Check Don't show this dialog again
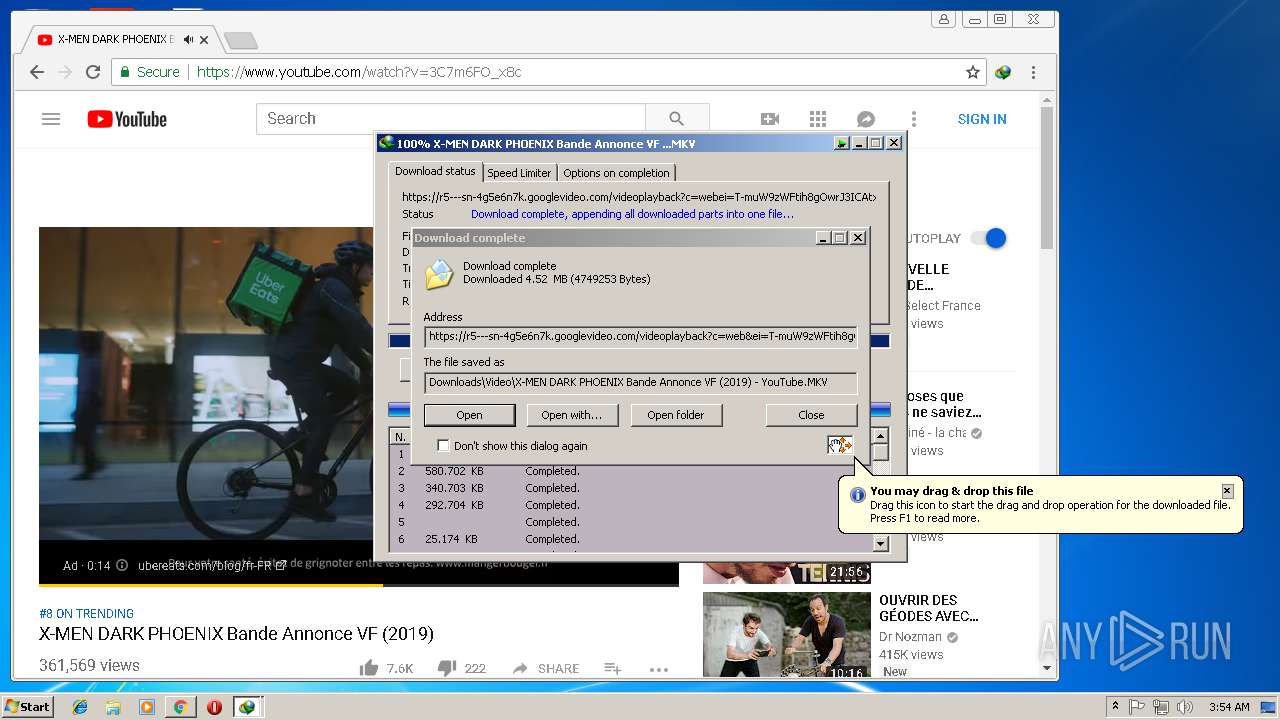 coord(443,446)
